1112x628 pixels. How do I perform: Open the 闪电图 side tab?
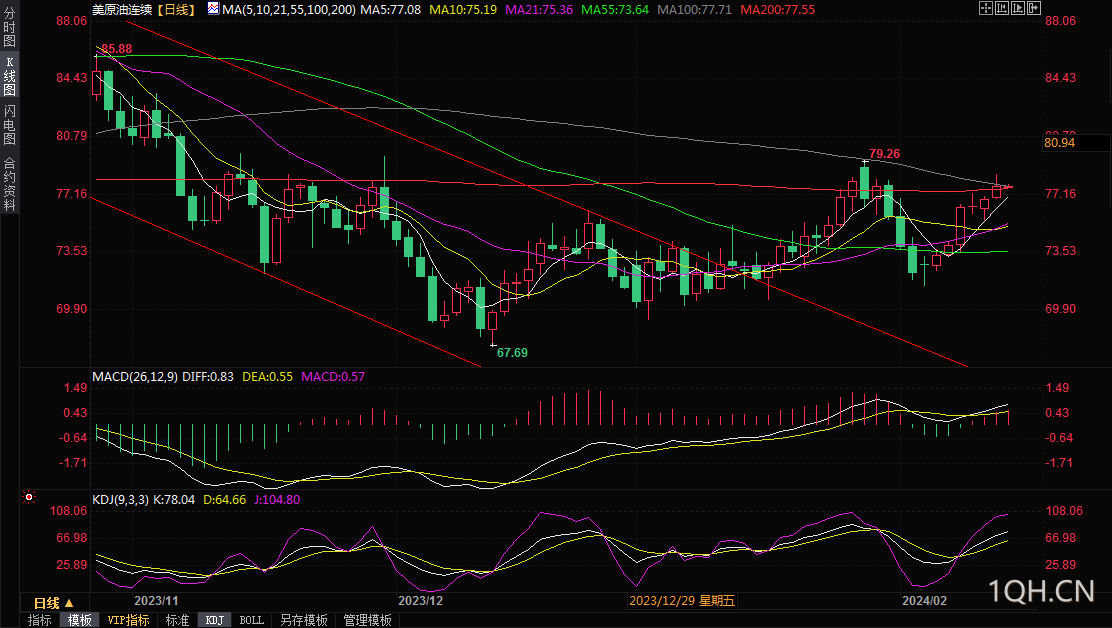click(9, 124)
